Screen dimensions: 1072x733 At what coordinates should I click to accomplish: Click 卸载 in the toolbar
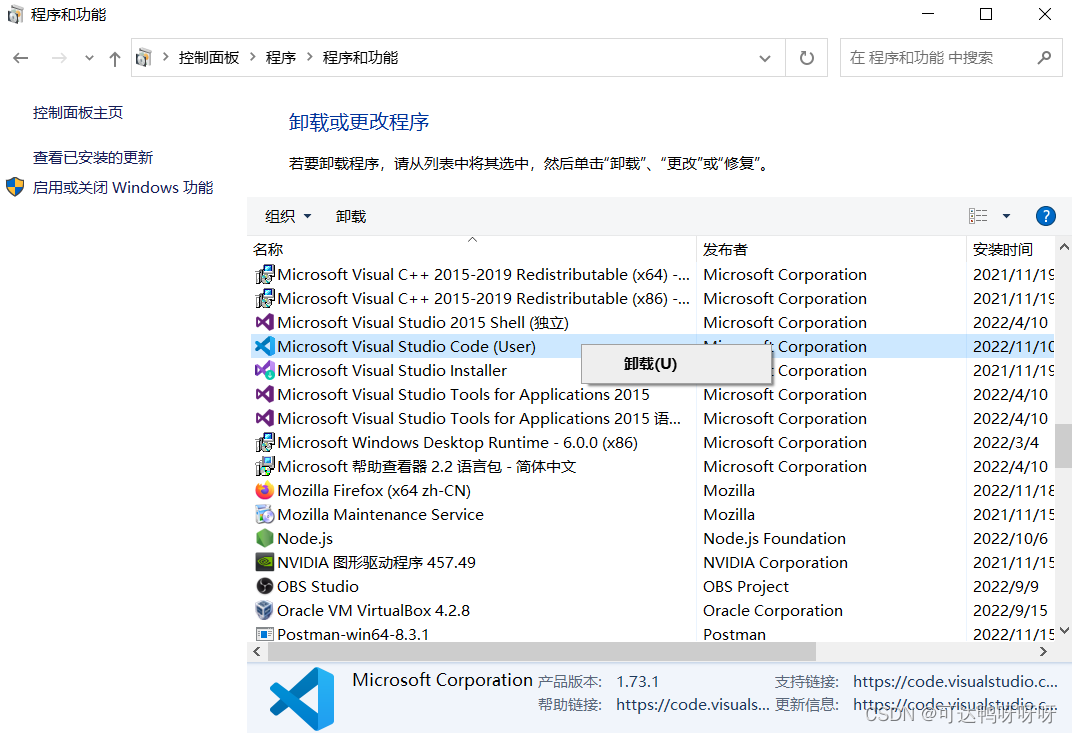point(351,216)
